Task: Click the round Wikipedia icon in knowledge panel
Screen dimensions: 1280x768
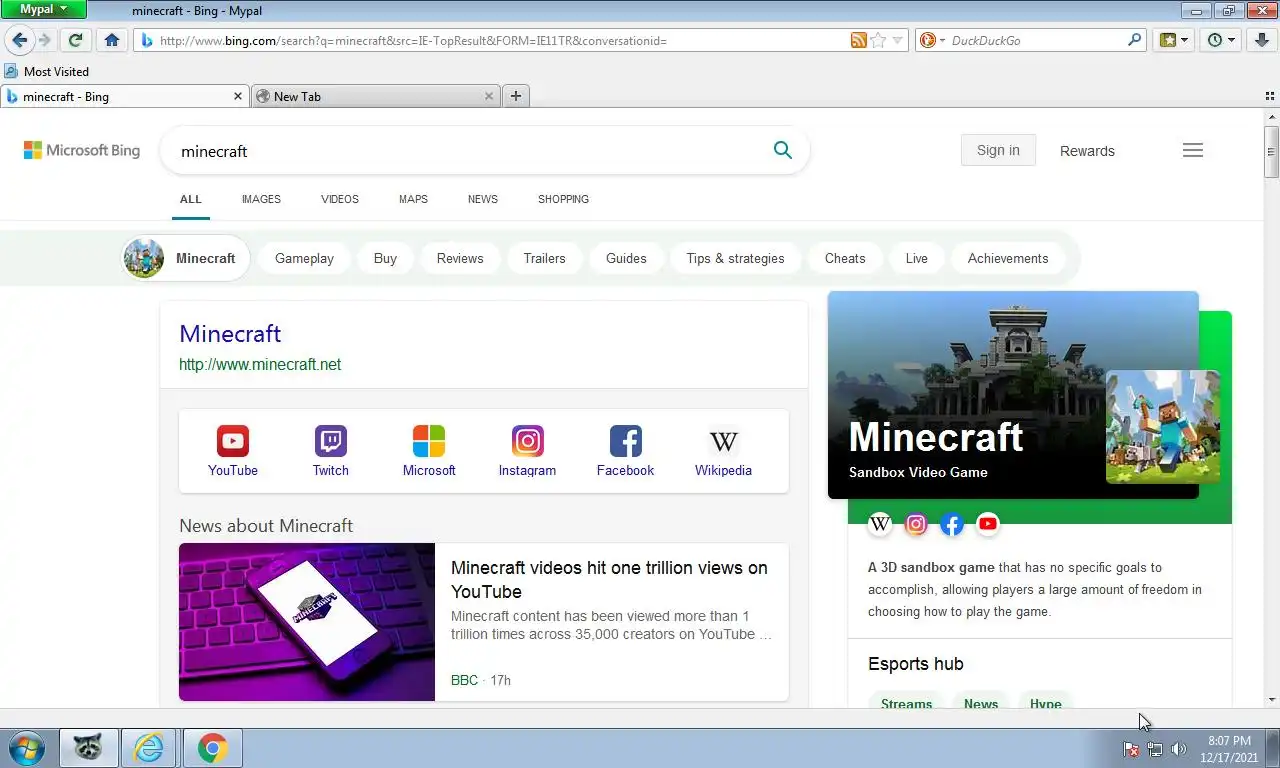Action: pyautogui.click(x=880, y=523)
